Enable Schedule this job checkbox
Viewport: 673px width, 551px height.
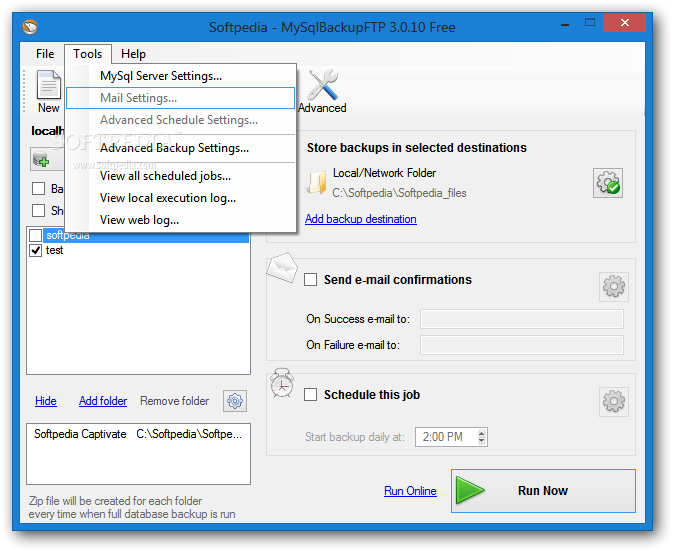pos(310,394)
